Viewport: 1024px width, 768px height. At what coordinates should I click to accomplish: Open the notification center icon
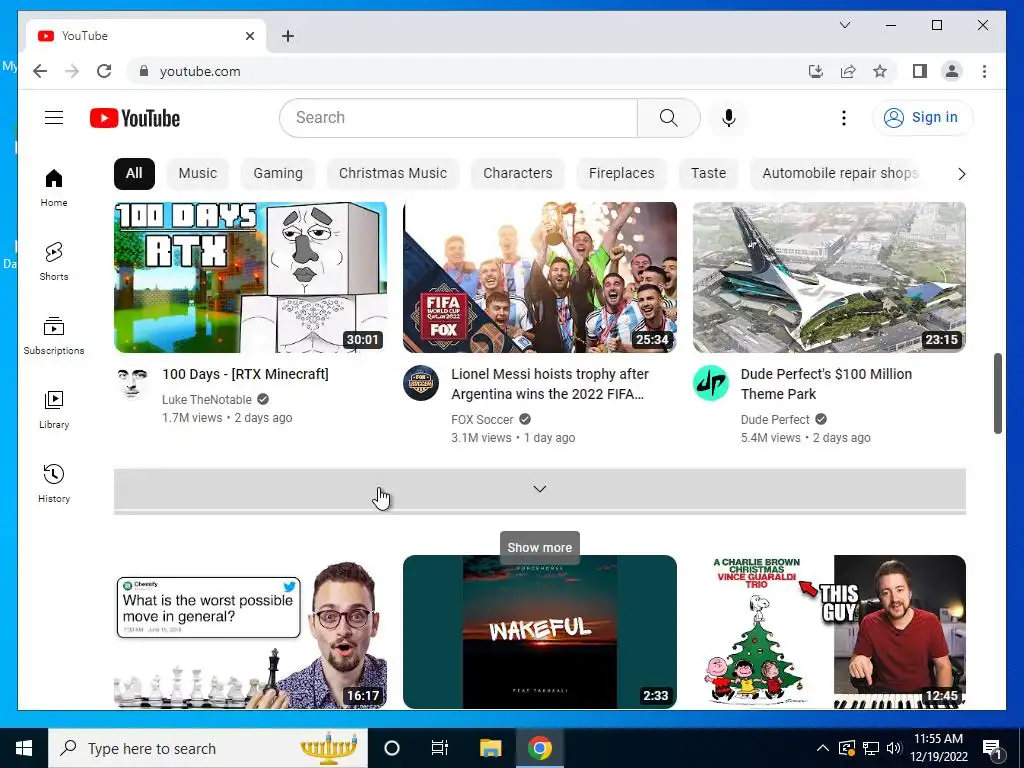point(992,748)
